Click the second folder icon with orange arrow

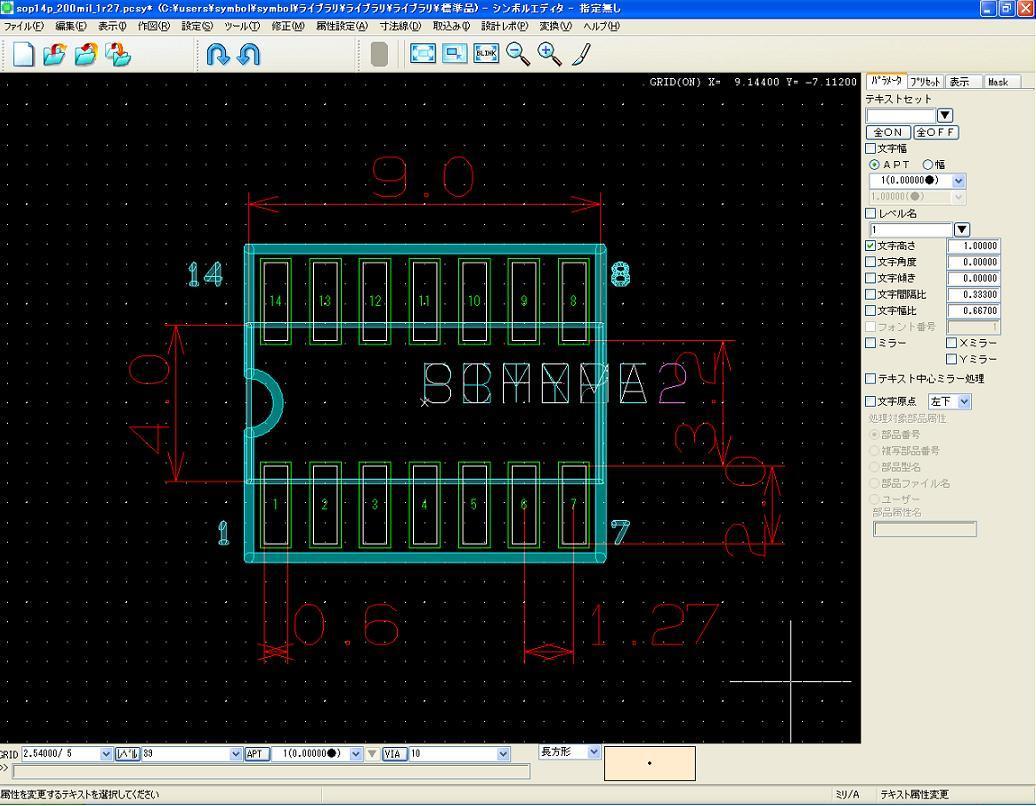click(x=86, y=54)
